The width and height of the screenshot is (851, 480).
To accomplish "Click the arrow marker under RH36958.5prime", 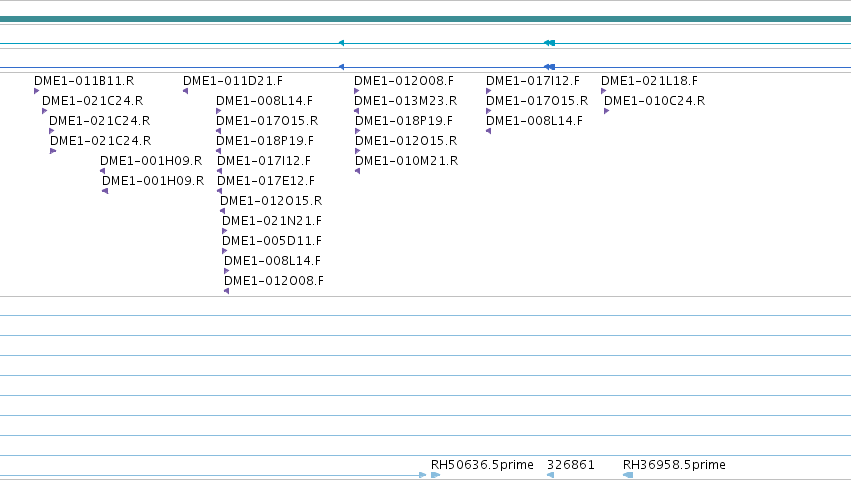I will [x=628, y=475].
